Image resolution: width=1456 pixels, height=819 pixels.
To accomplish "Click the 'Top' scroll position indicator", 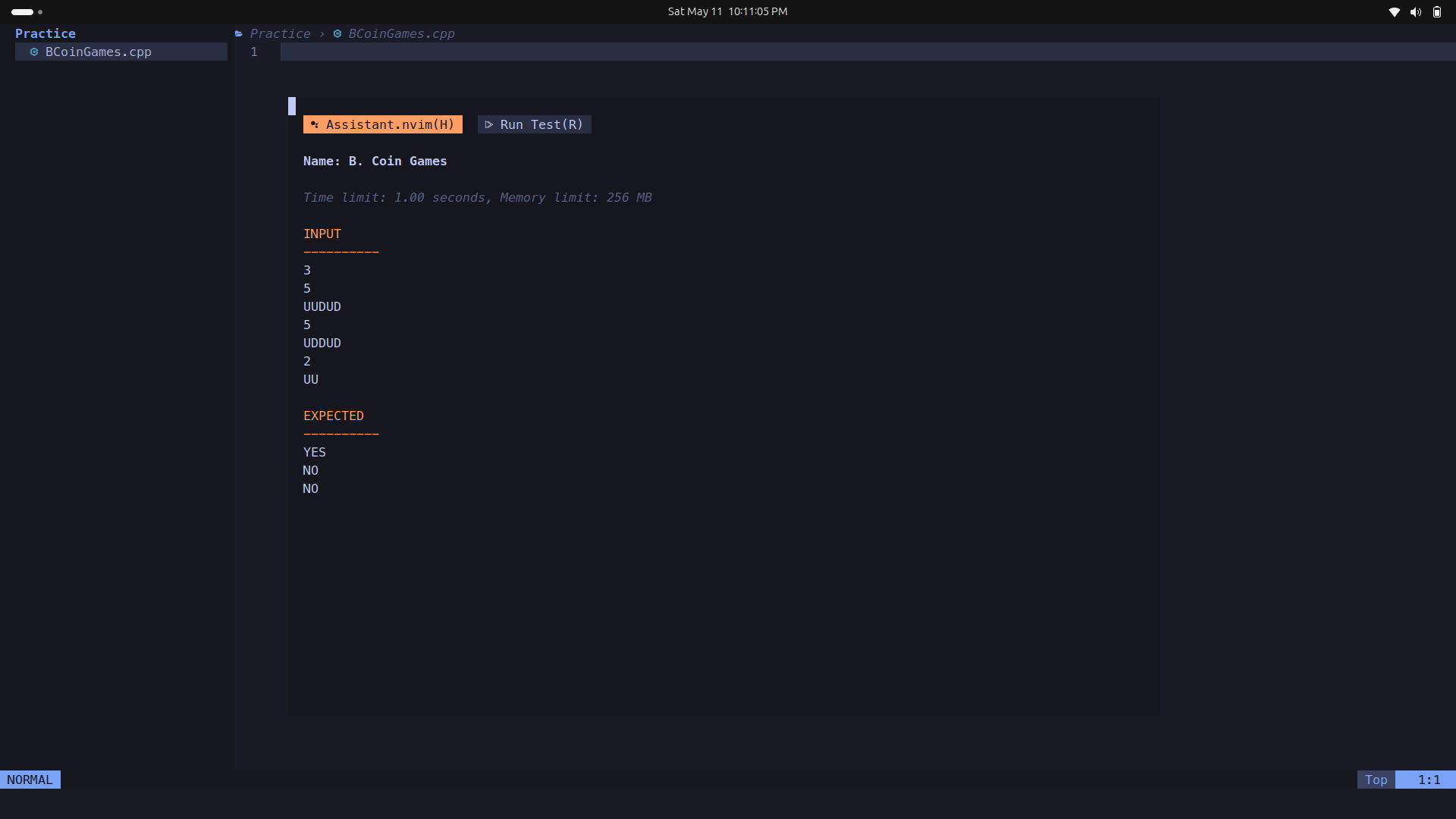I will 1376,780.
